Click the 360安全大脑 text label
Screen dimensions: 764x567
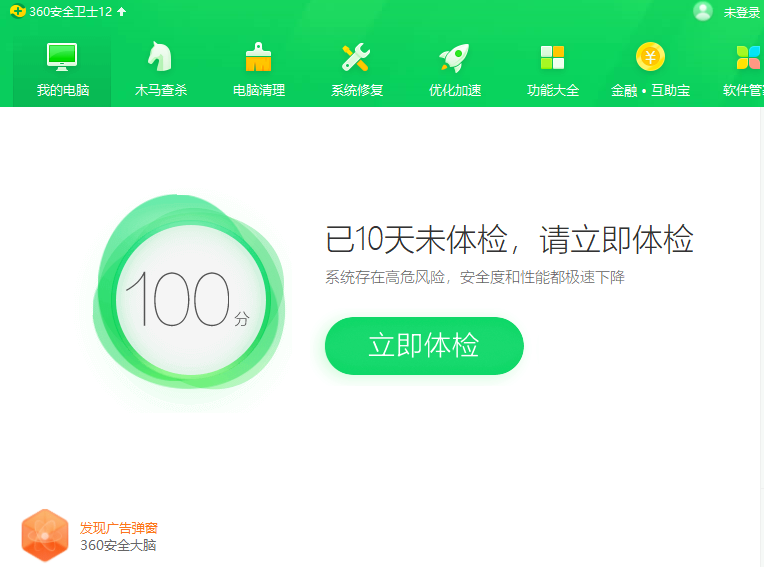click(x=118, y=545)
